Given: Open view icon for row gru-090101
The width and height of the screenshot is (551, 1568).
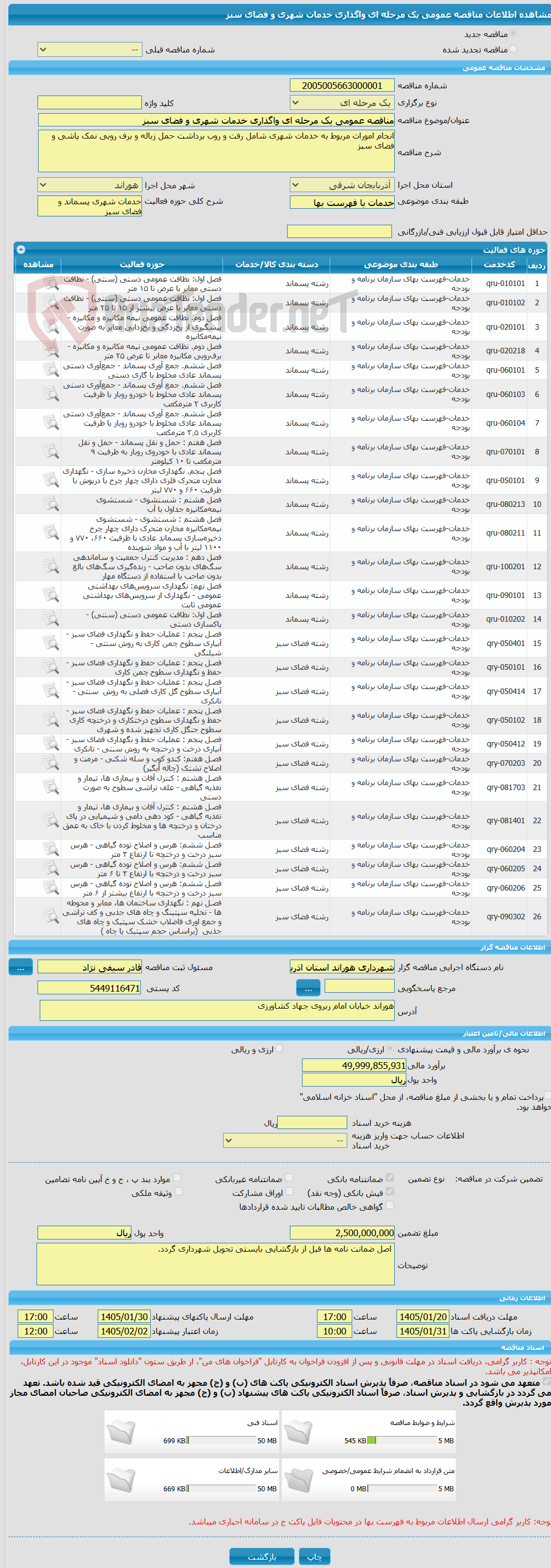Looking at the screenshot, I should [x=51, y=595].
